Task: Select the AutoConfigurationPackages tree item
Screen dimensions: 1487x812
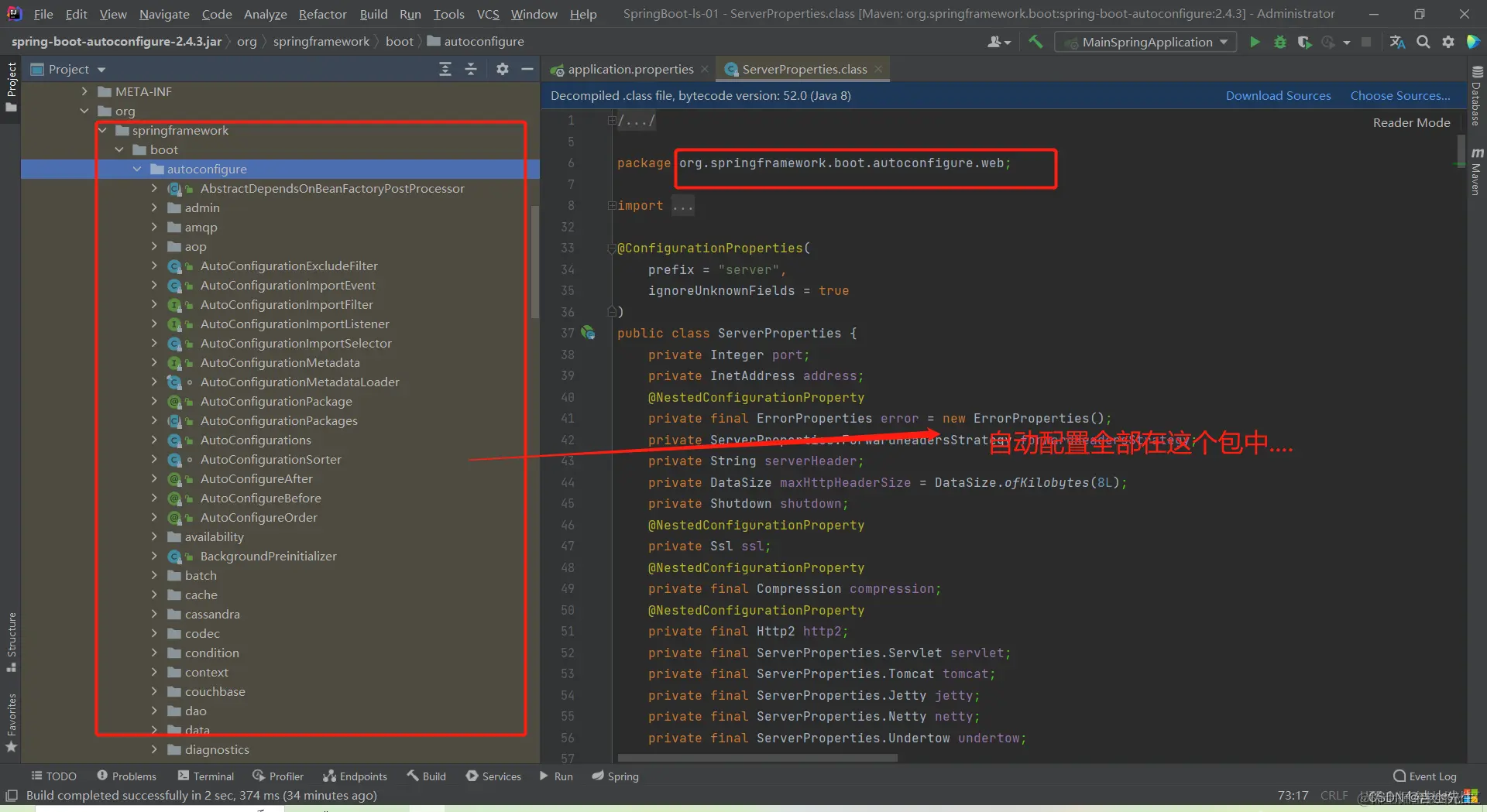Action: tap(279, 421)
